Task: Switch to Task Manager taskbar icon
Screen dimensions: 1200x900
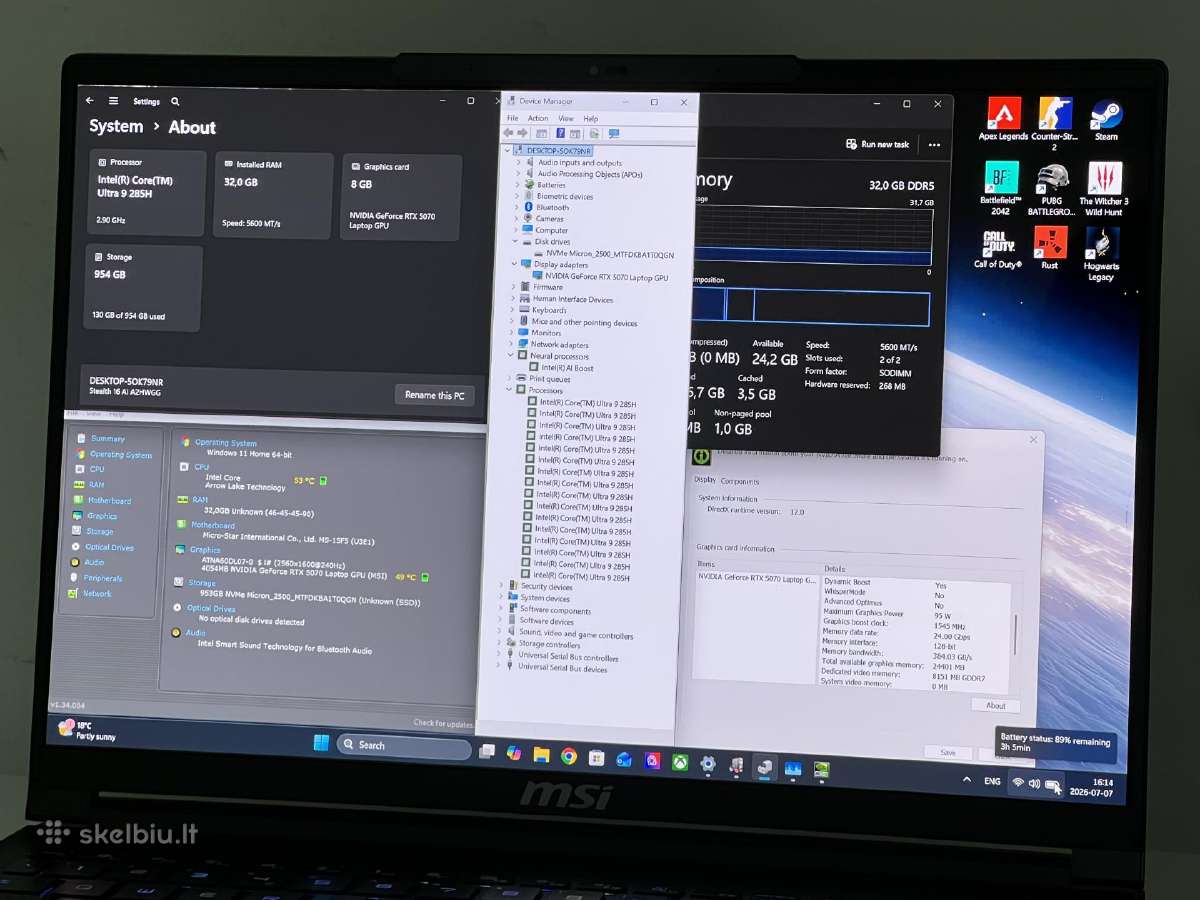Action: (x=793, y=768)
